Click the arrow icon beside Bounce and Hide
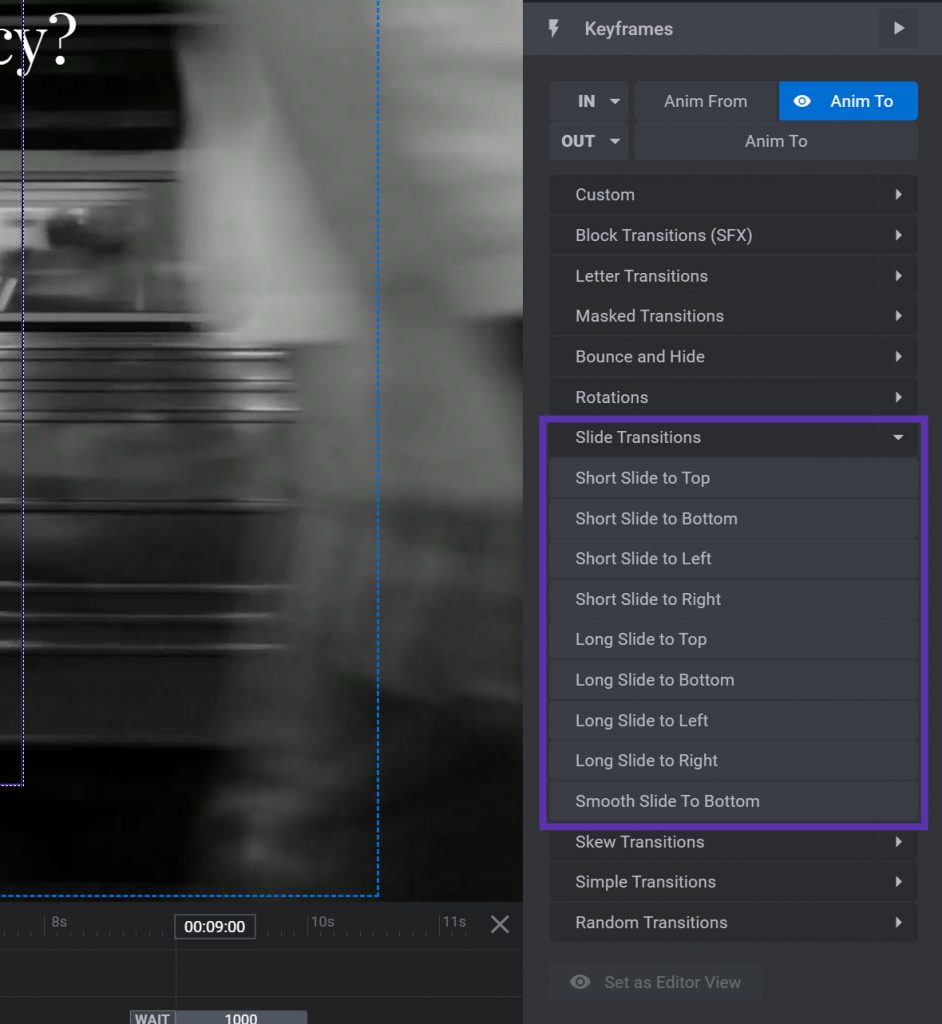The image size is (942, 1024). (899, 356)
